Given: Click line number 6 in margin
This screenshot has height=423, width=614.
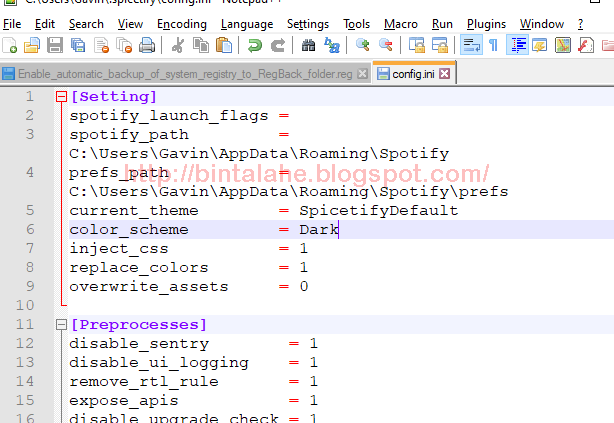Looking at the screenshot, I should coord(30,229).
